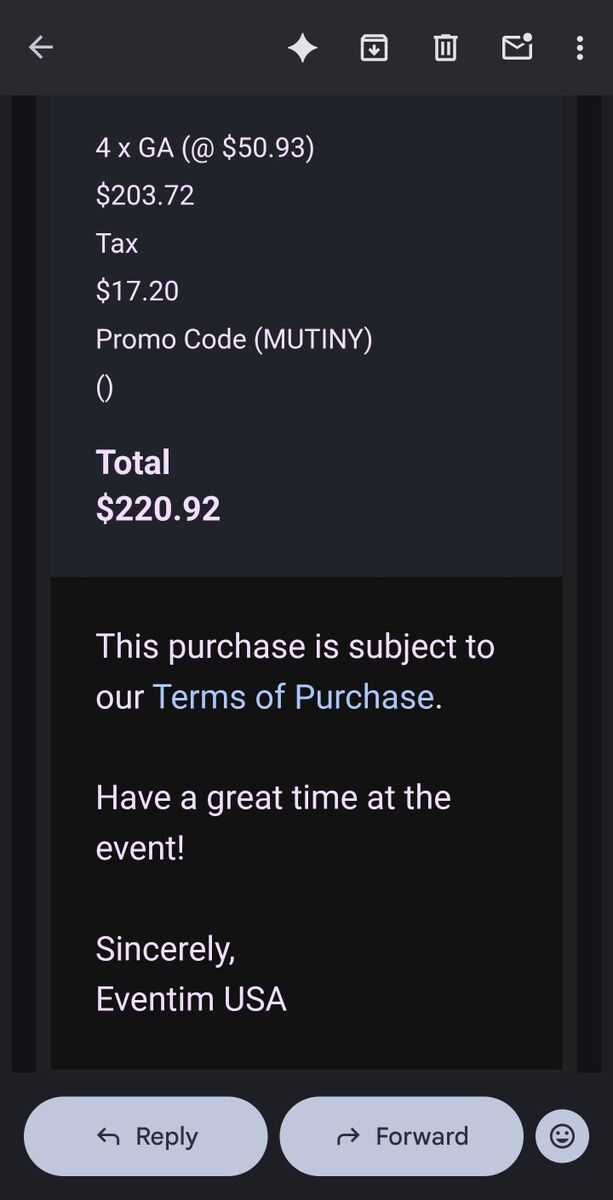
Task: Tap the bold Total label
Action: 133,462
